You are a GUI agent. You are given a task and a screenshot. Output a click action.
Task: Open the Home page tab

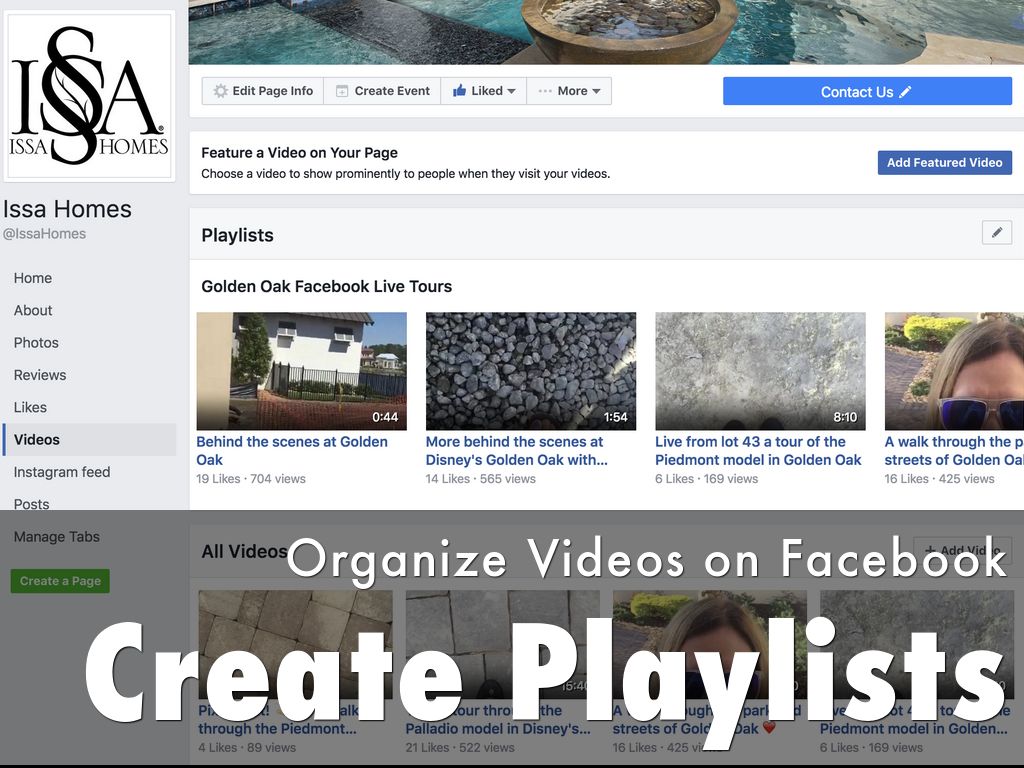(33, 278)
